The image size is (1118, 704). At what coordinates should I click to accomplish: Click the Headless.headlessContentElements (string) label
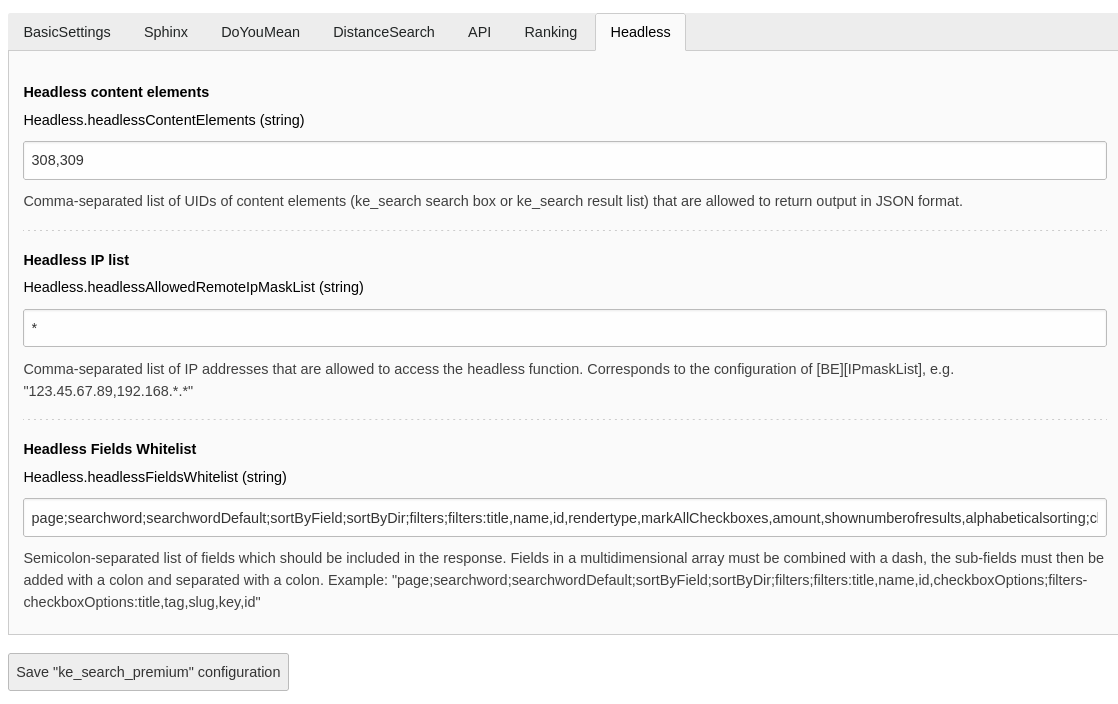tap(164, 120)
